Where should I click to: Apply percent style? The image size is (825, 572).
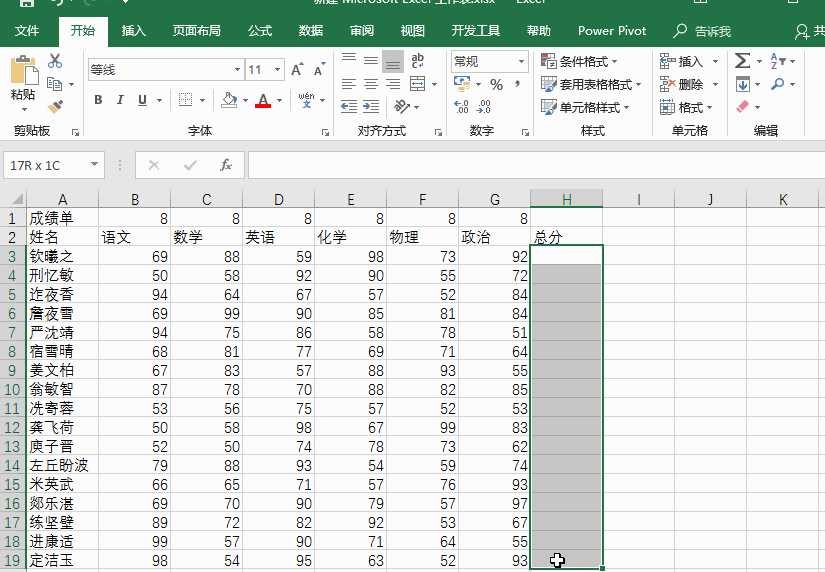(x=496, y=84)
